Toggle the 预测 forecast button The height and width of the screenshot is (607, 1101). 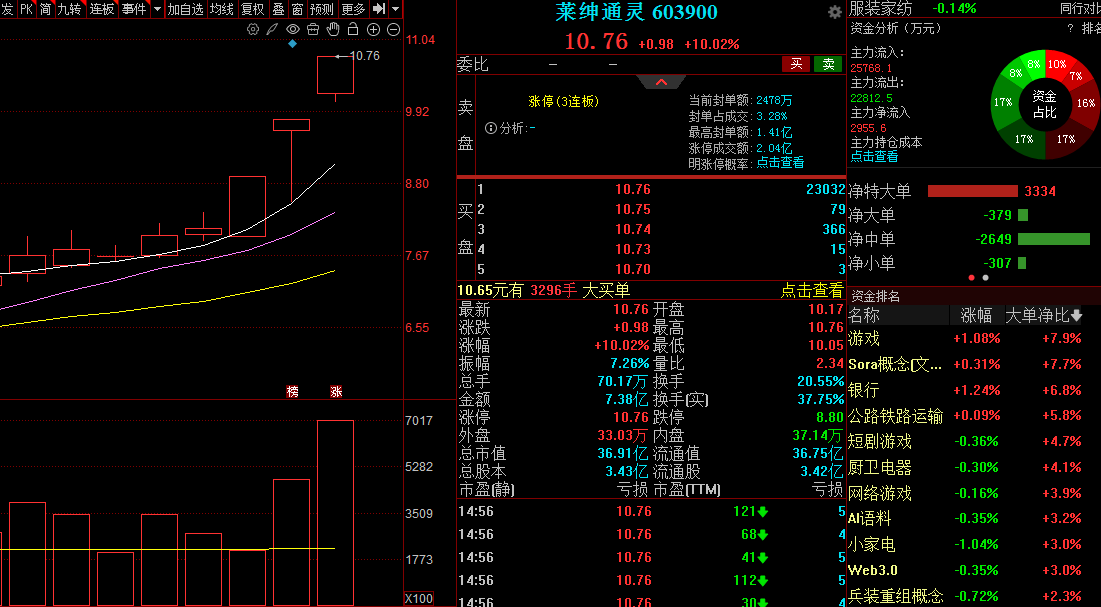[322, 9]
